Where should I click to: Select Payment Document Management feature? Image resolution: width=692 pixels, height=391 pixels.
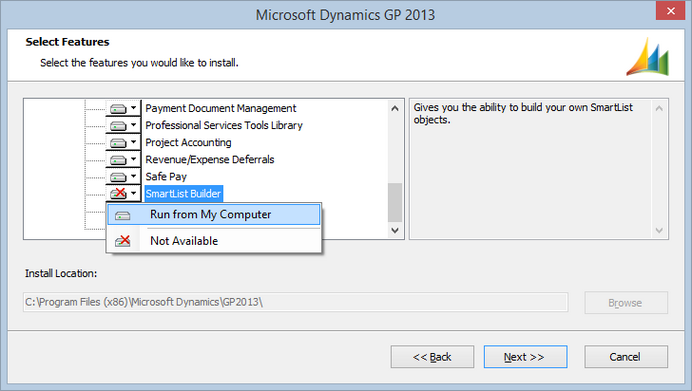(221, 108)
